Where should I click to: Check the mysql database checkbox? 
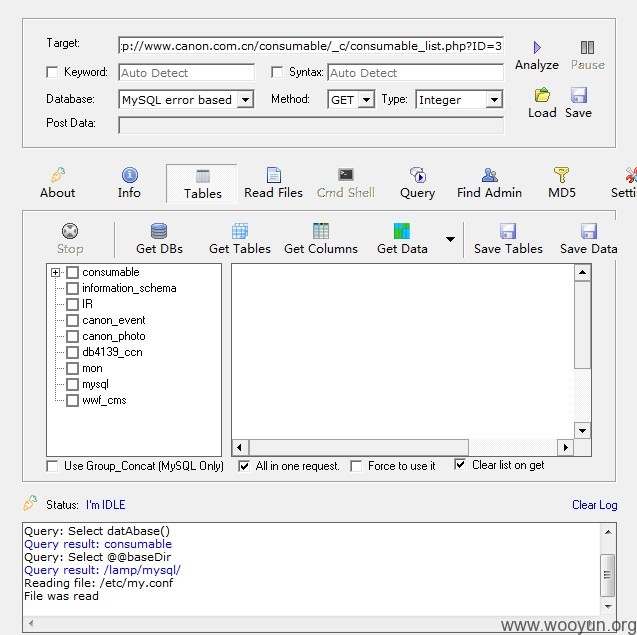[72, 384]
